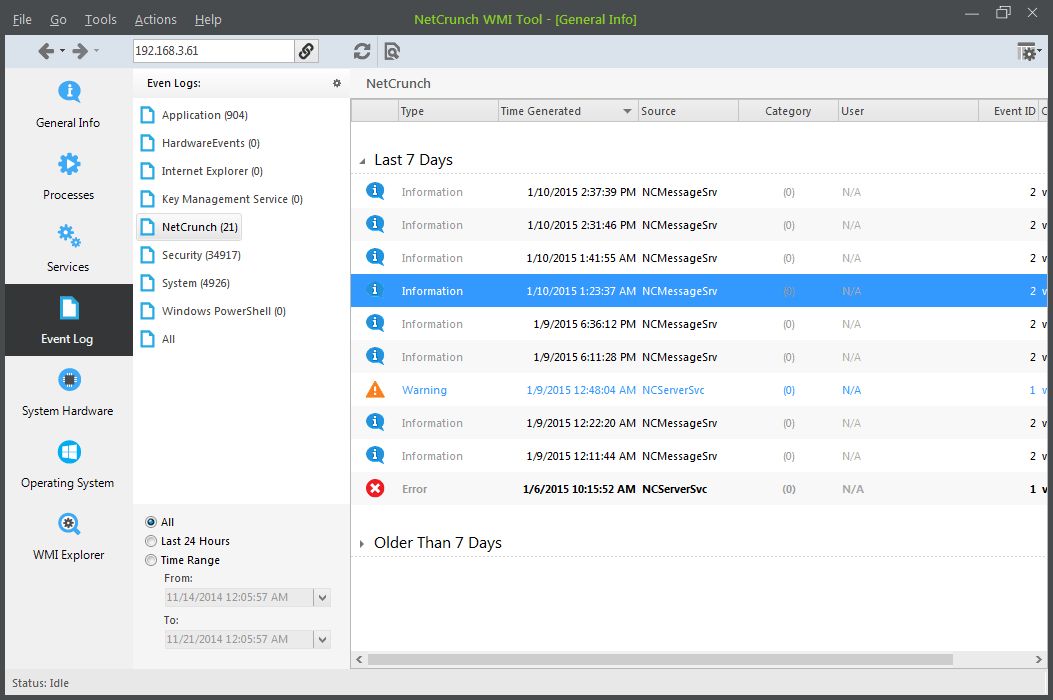This screenshot has height=700, width=1053.
Task: Open the General Info panel
Action: click(x=67, y=103)
